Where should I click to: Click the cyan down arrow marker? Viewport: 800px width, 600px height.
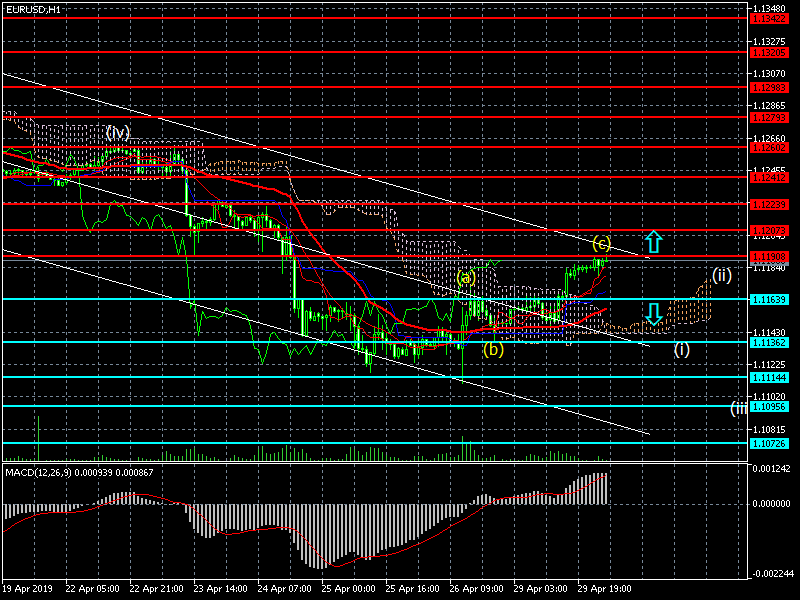[x=653, y=314]
